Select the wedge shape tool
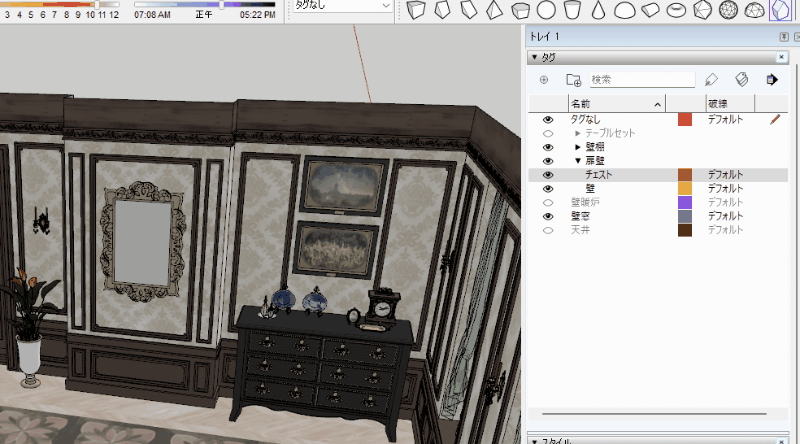The width and height of the screenshot is (800, 444). click(x=468, y=10)
